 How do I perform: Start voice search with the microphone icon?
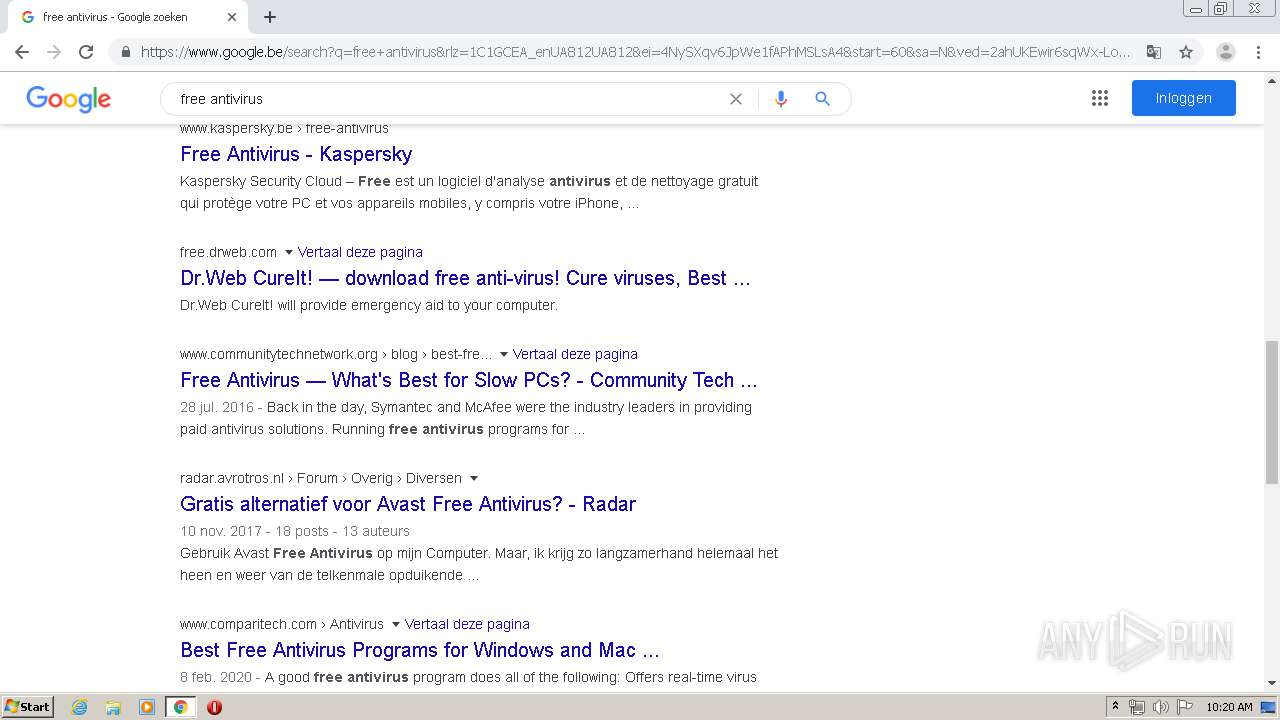[781, 99]
